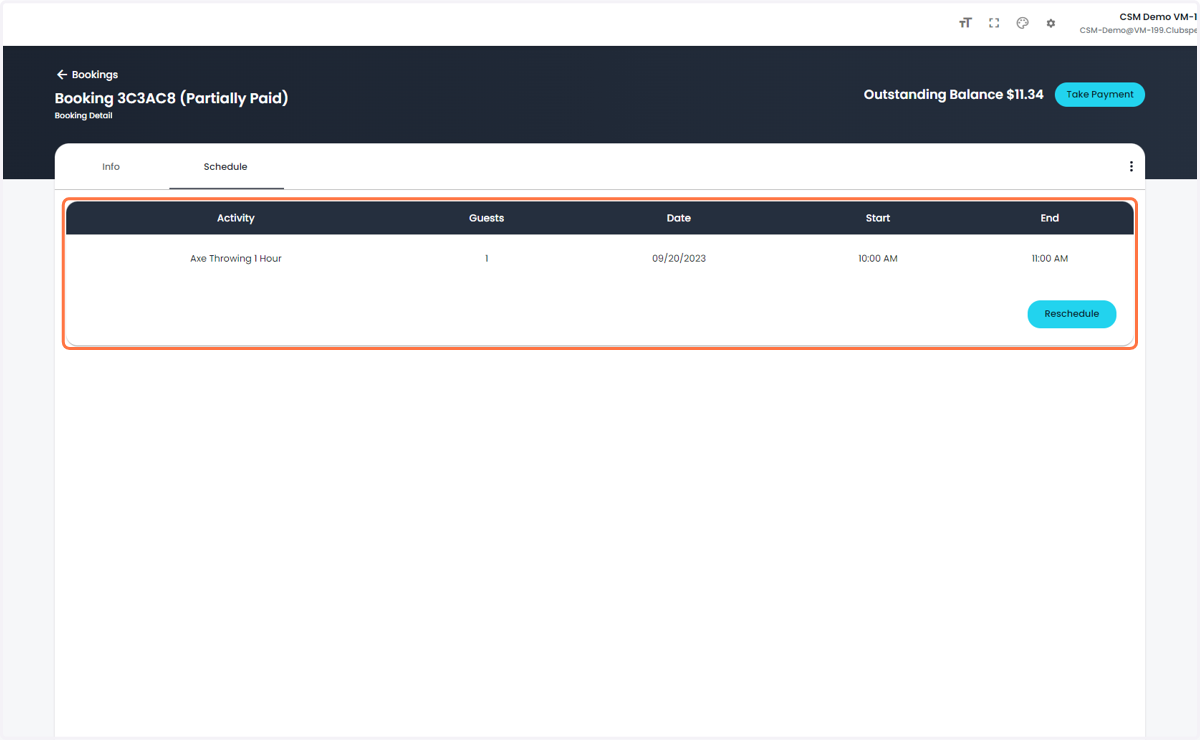
Task: Click the Outstanding Balance $11.34 text
Action: [953, 95]
